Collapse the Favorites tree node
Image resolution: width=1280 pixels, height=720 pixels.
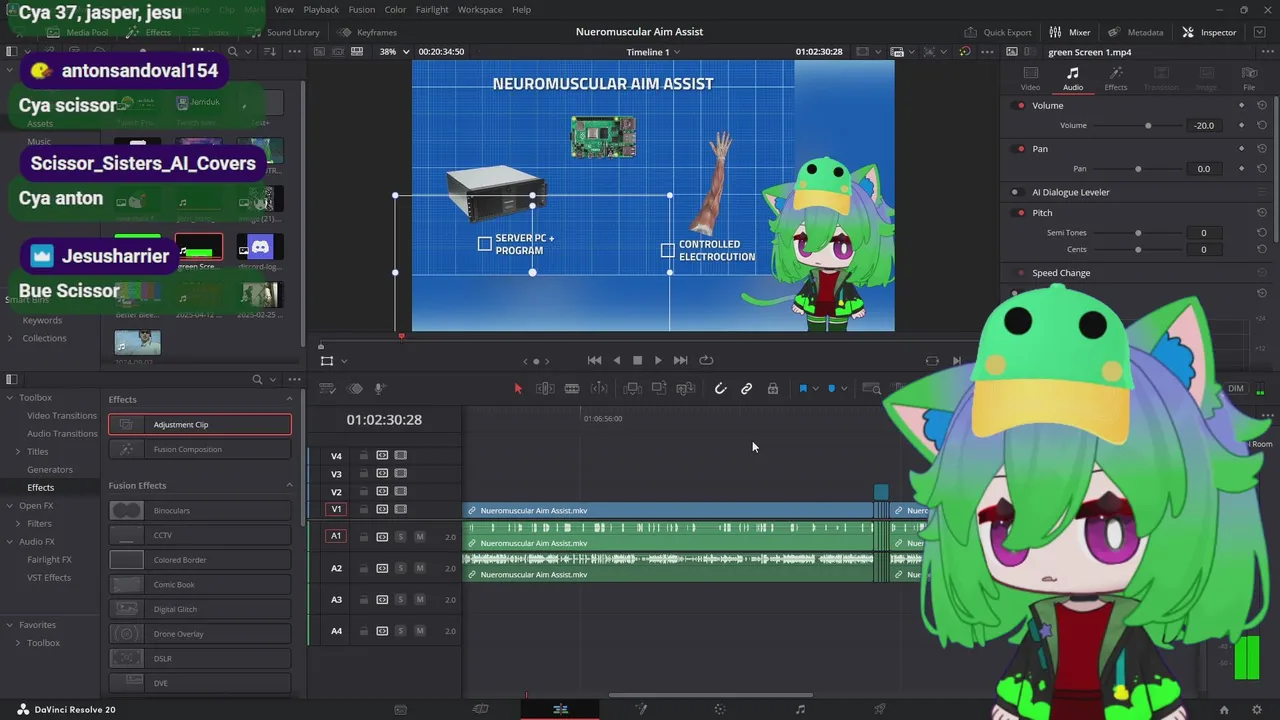[x=10, y=625]
